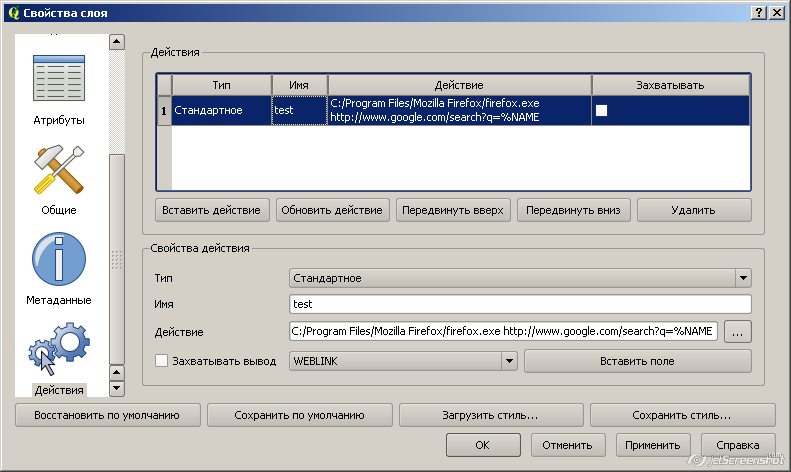Click the sidebar scrollbar thumb
The image size is (791, 472).
[x=117, y=259]
